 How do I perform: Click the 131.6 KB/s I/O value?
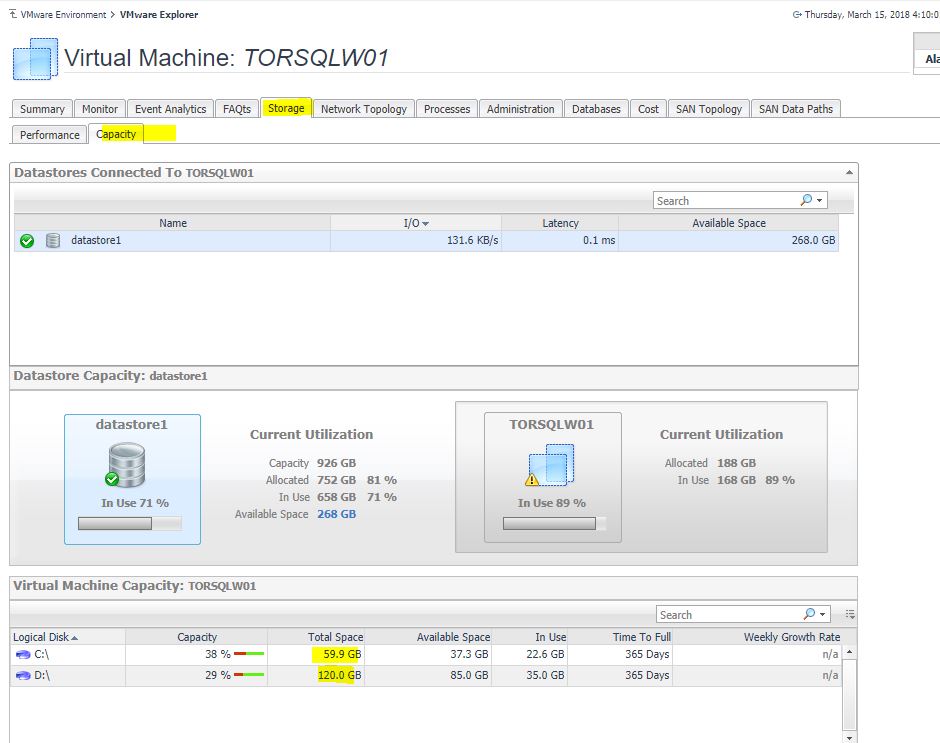pyautogui.click(x=472, y=240)
